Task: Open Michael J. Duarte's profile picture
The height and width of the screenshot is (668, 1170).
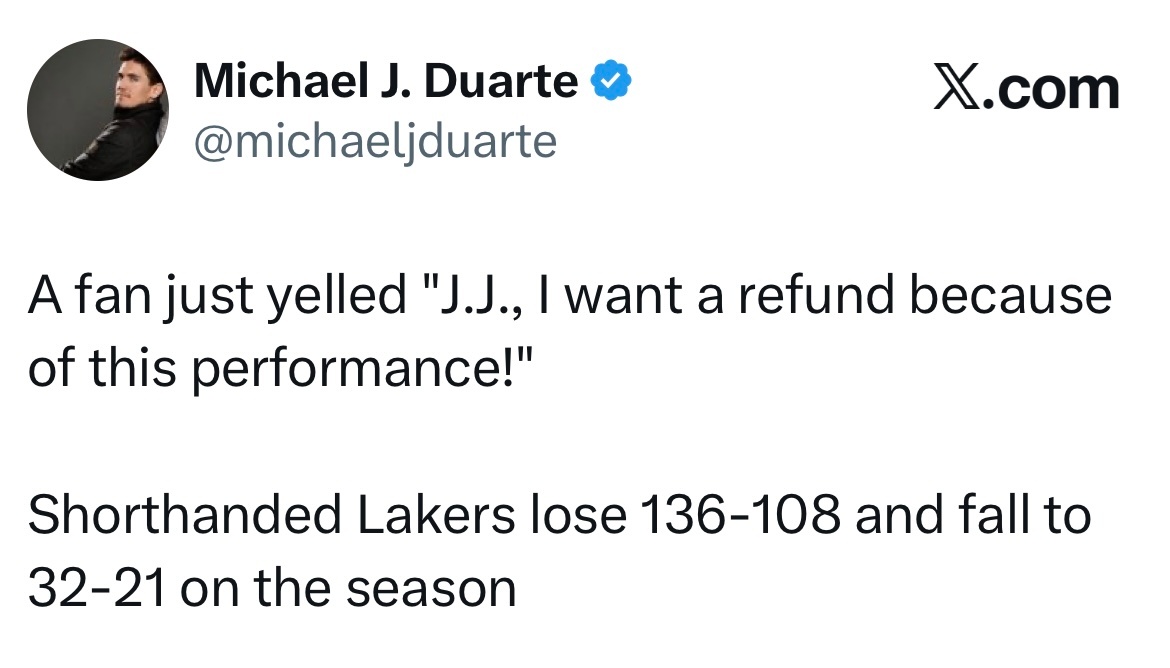Action: [x=98, y=110]
